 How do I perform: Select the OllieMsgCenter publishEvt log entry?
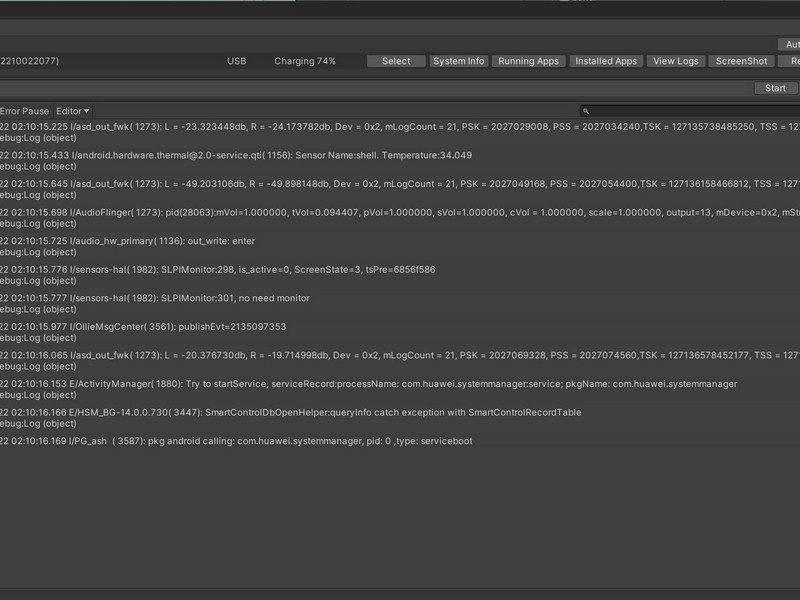pos(400,332)
